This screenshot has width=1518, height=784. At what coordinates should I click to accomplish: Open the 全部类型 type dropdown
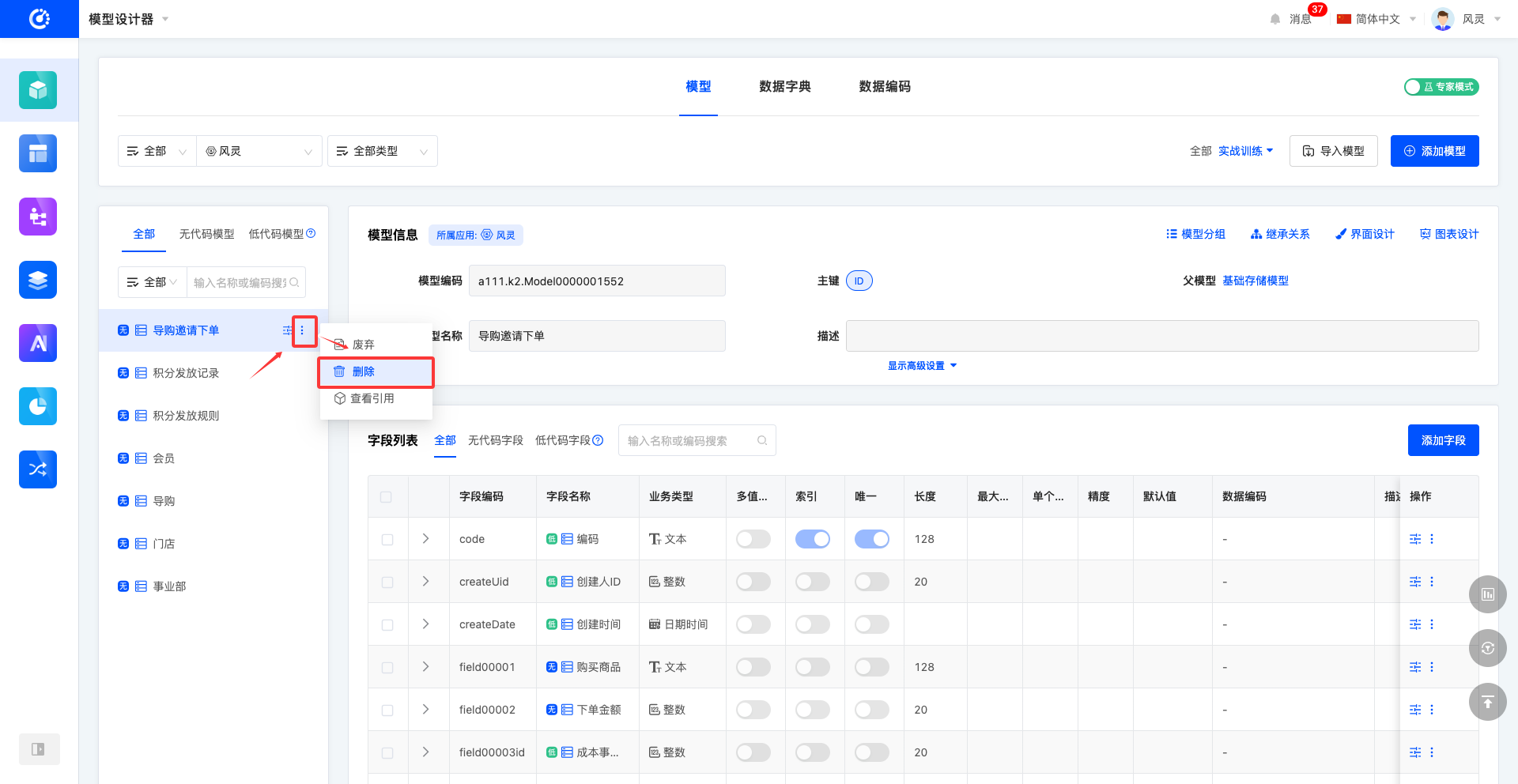click(383, 151)
